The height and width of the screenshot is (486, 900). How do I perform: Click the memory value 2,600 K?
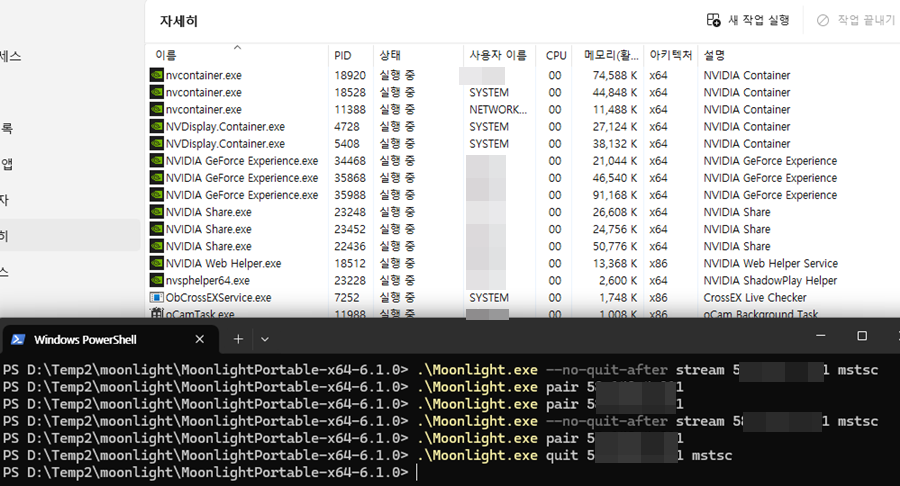(618, 281)
